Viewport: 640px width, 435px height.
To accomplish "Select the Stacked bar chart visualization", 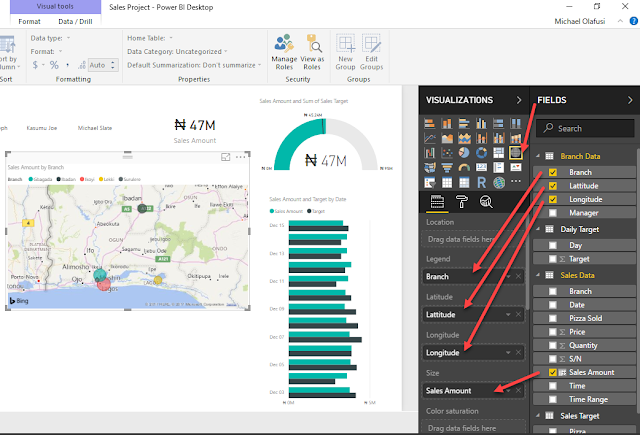I will pos(429,123).
